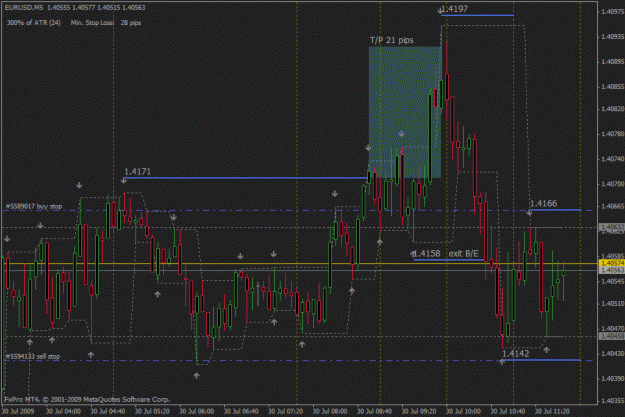Click '30 Jul 04:00' on the time axis
Screen dimensions: 625x417
point(63,411)
